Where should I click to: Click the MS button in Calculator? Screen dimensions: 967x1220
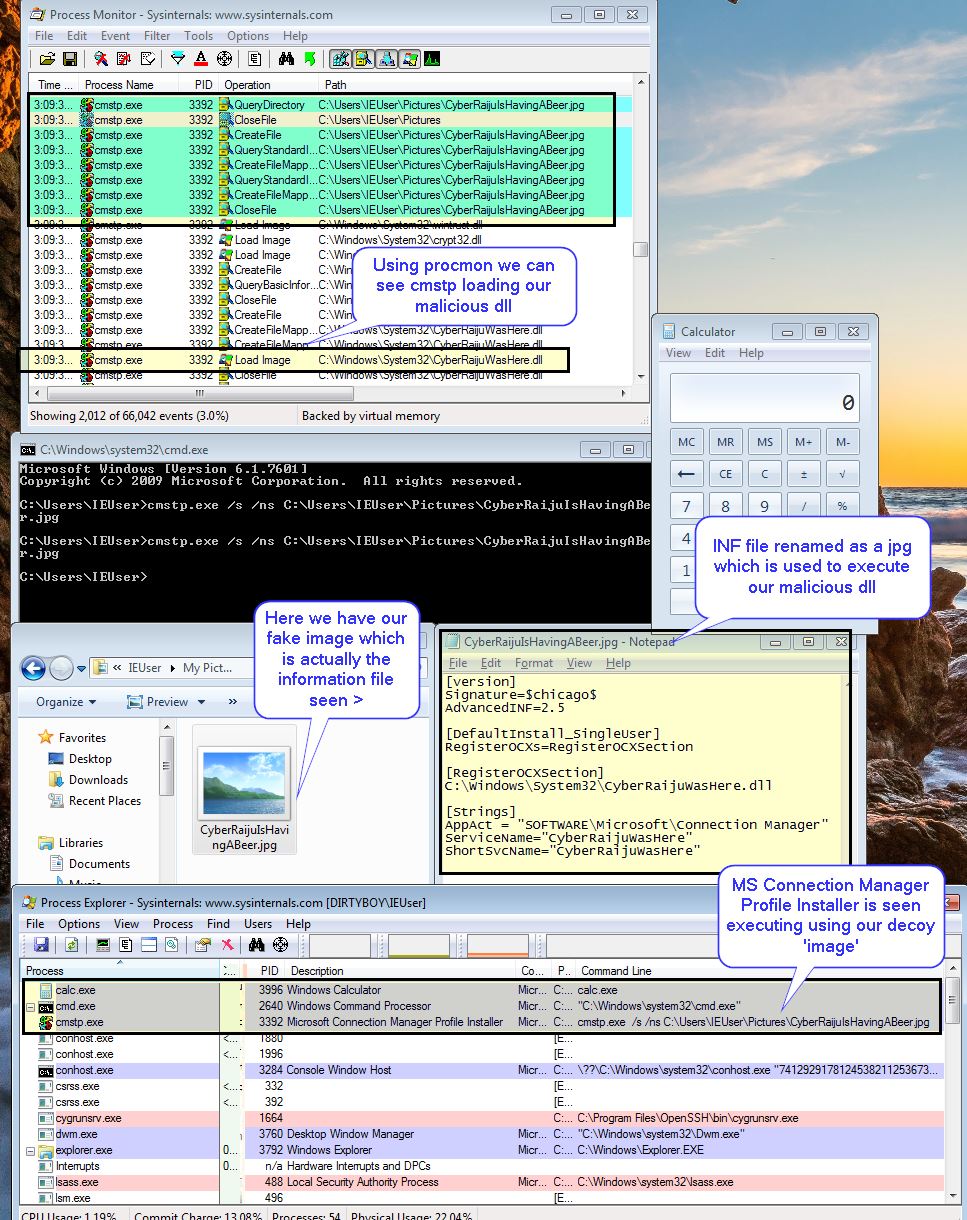(764, 442)
